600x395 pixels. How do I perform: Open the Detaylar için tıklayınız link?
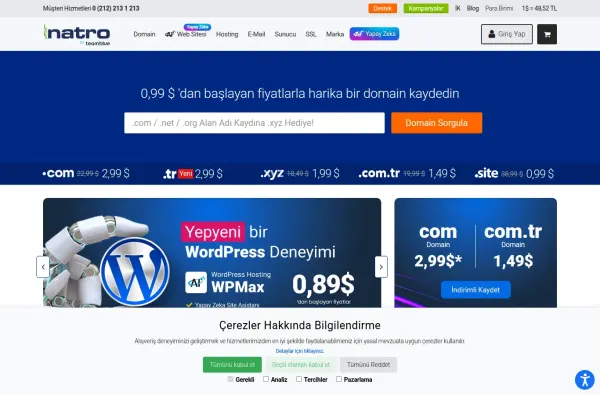pyautogui.click(x=300, y=351)
